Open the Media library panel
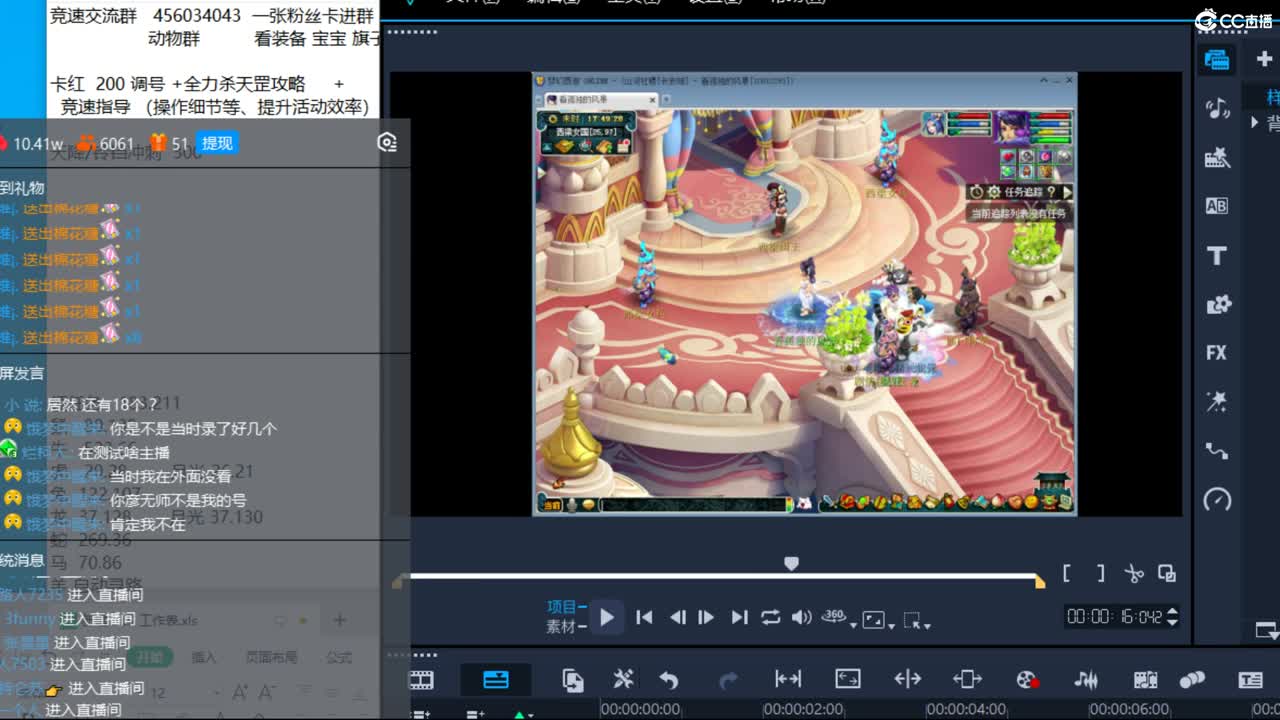The height and width of the screenshot is (720, 1280). tap(1217, 60)
